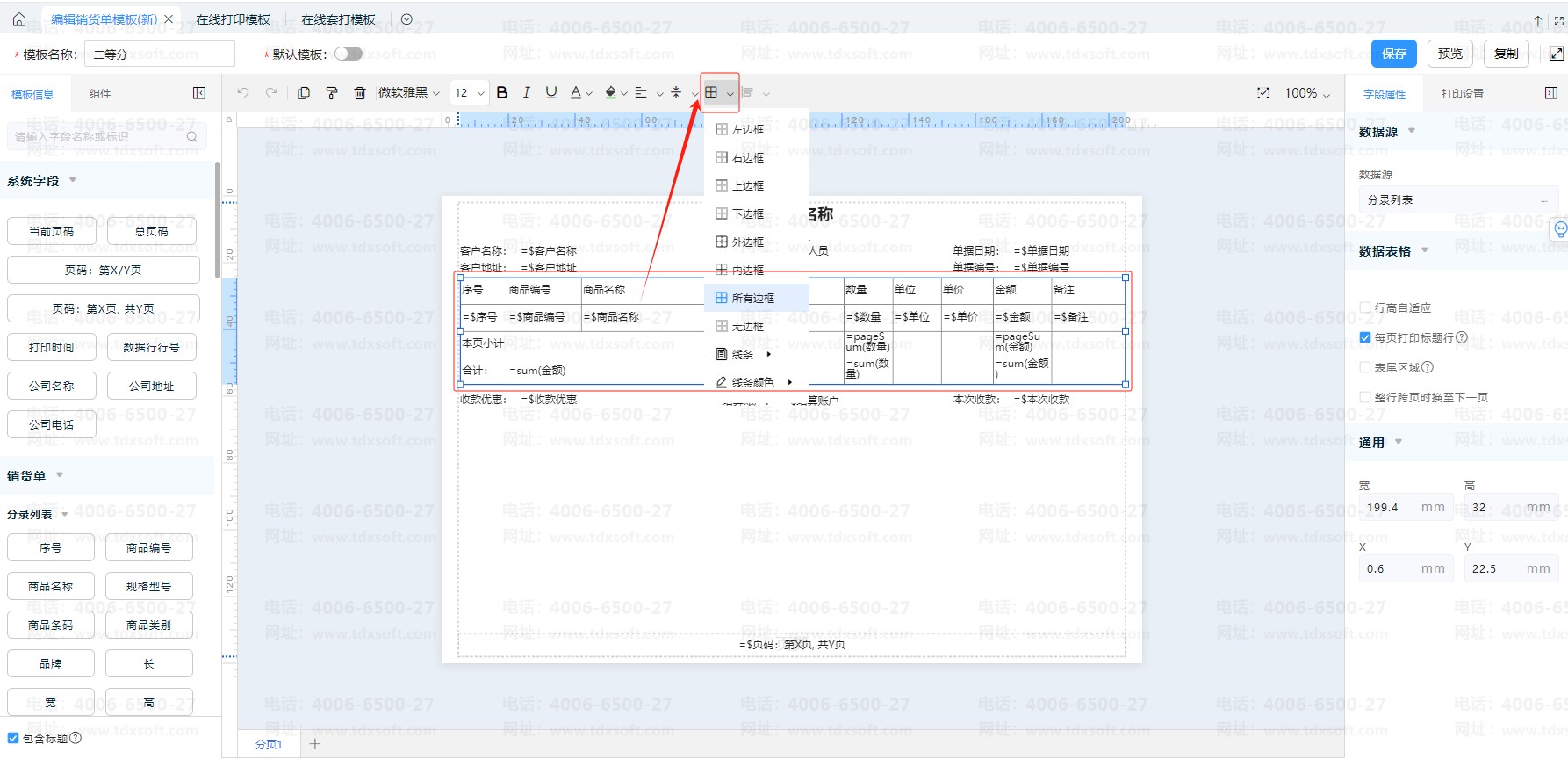Collapse the left panel with sidebar icon

tap(199, 93)
